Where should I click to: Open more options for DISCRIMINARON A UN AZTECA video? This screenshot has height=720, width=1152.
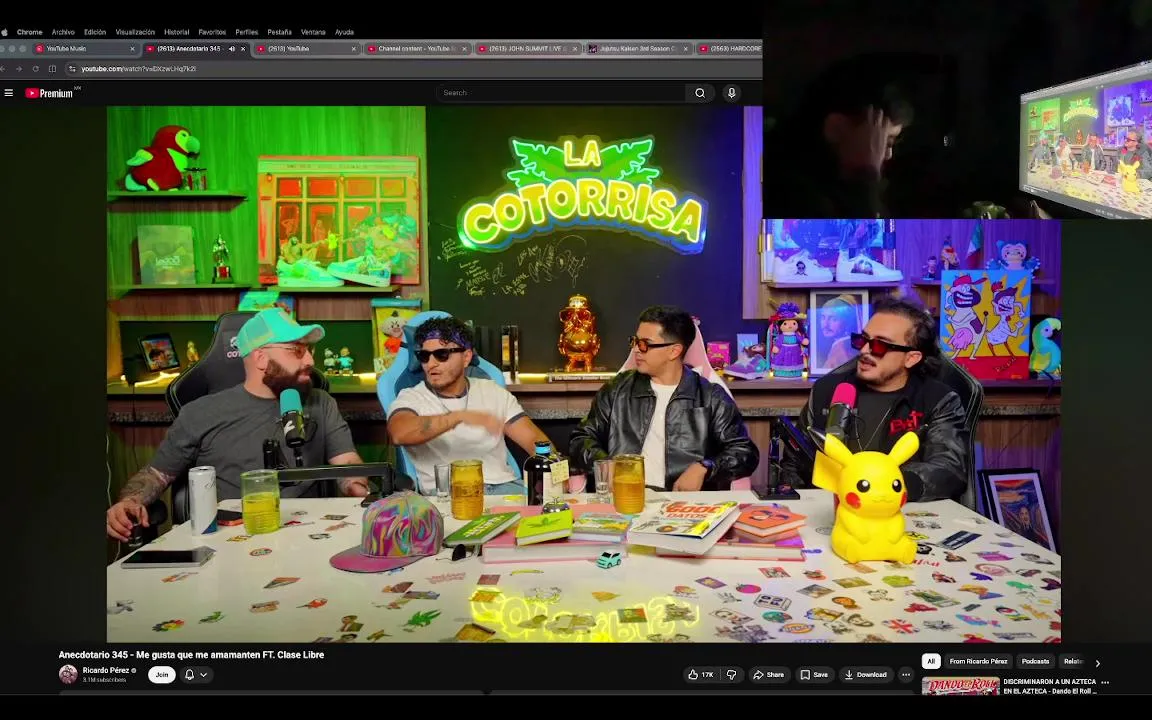point(1104,683)
